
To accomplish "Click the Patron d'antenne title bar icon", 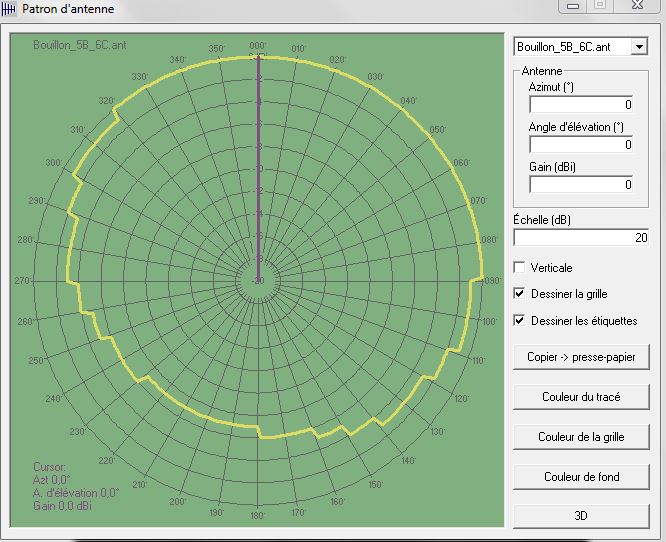I will (8, 8).
